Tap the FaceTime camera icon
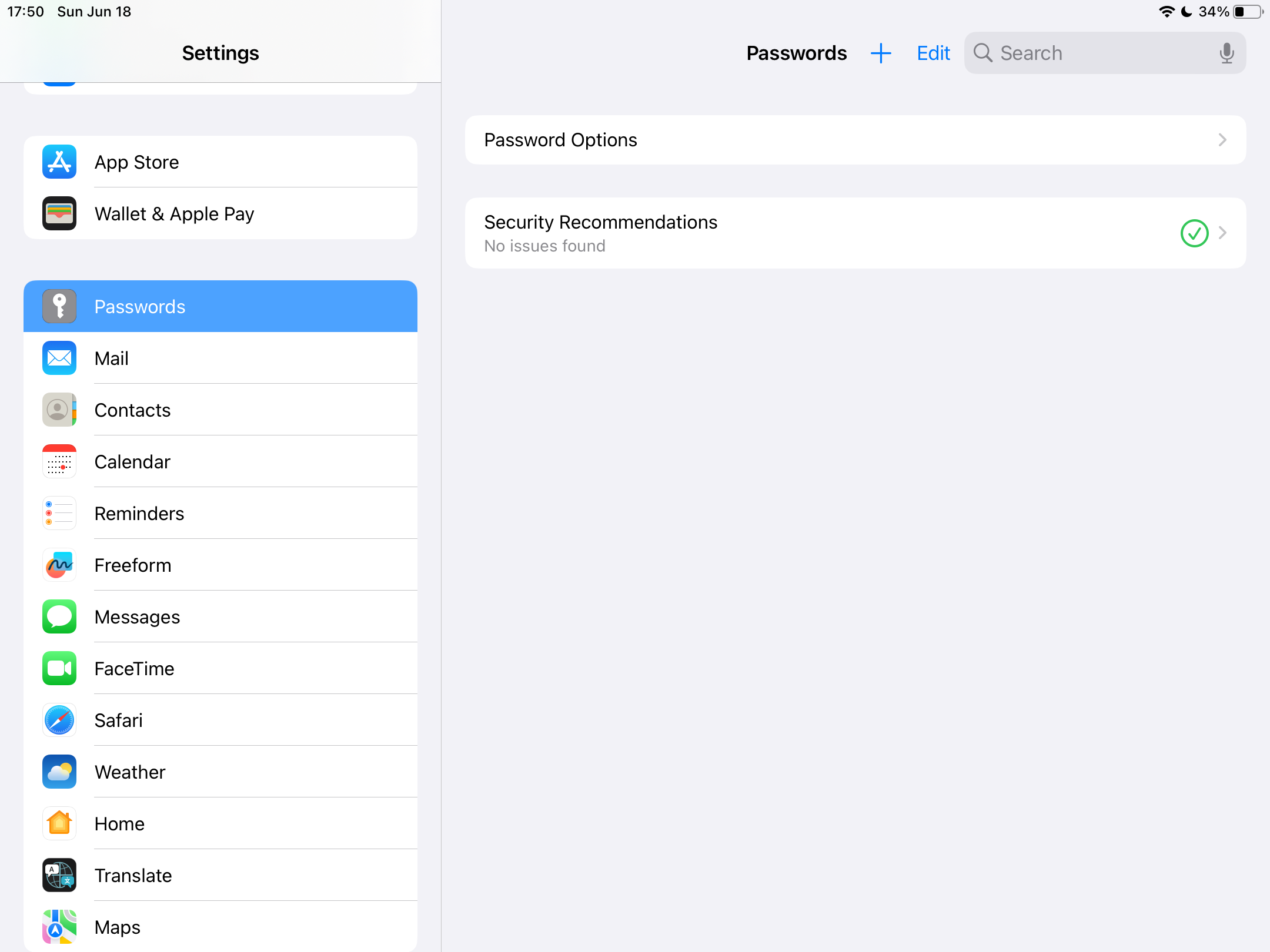This screenshot has width=1270, height=952. click(x=59, y=668)
